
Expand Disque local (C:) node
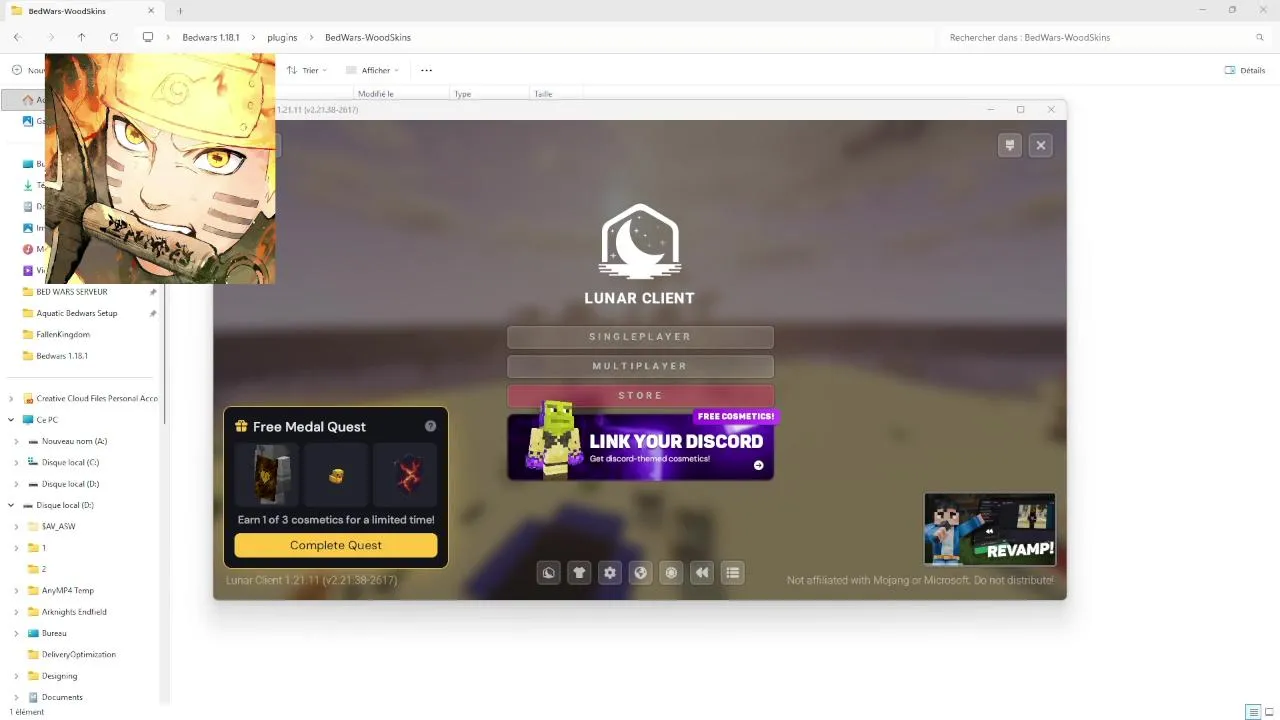[16, 463]
